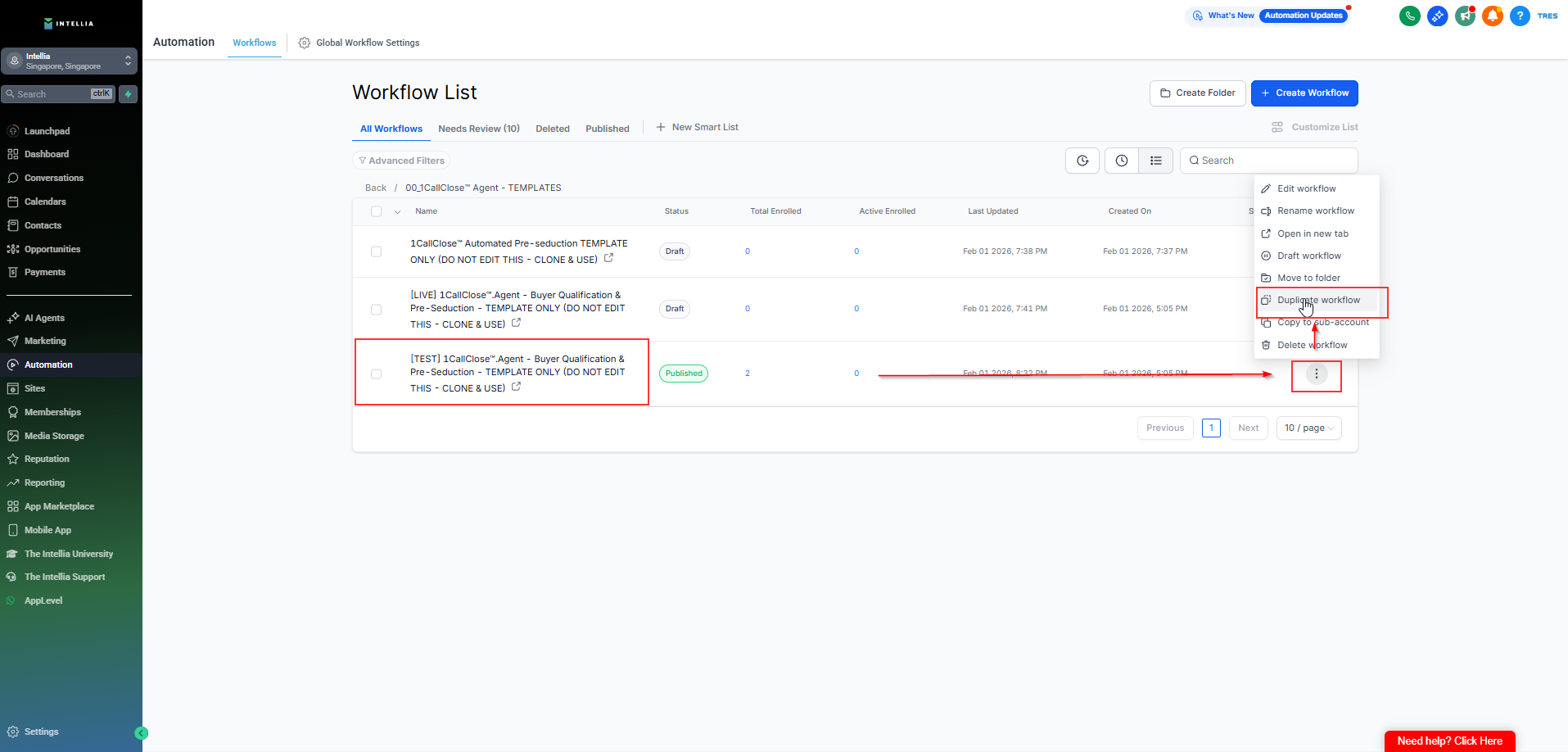Open the Marketing section
This screenshot has width=1568, height=752.
(45, 341)
